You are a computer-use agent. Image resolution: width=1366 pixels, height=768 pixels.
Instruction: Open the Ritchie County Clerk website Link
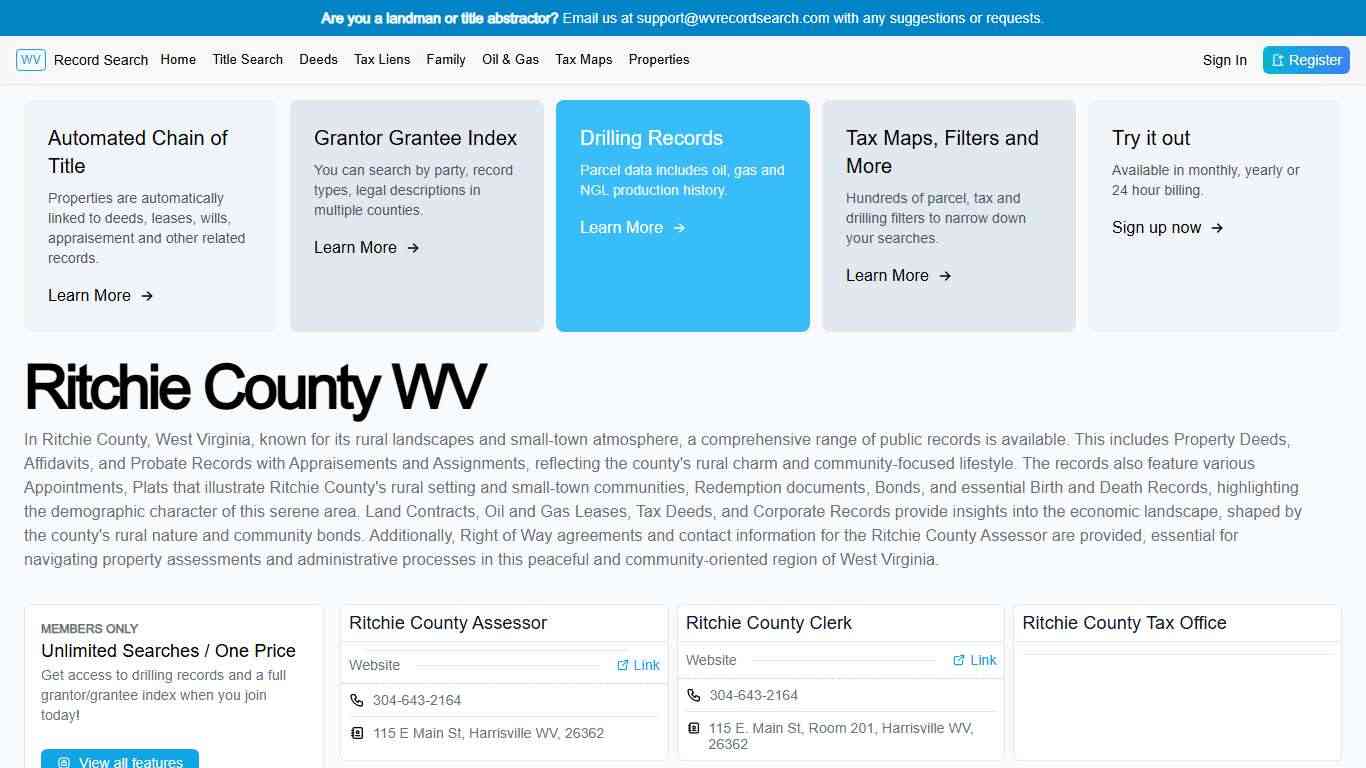[x=983, y=660]
